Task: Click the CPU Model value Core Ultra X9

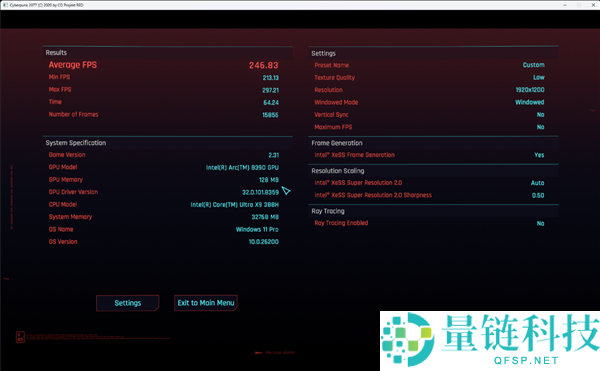Action: [235, 205]
